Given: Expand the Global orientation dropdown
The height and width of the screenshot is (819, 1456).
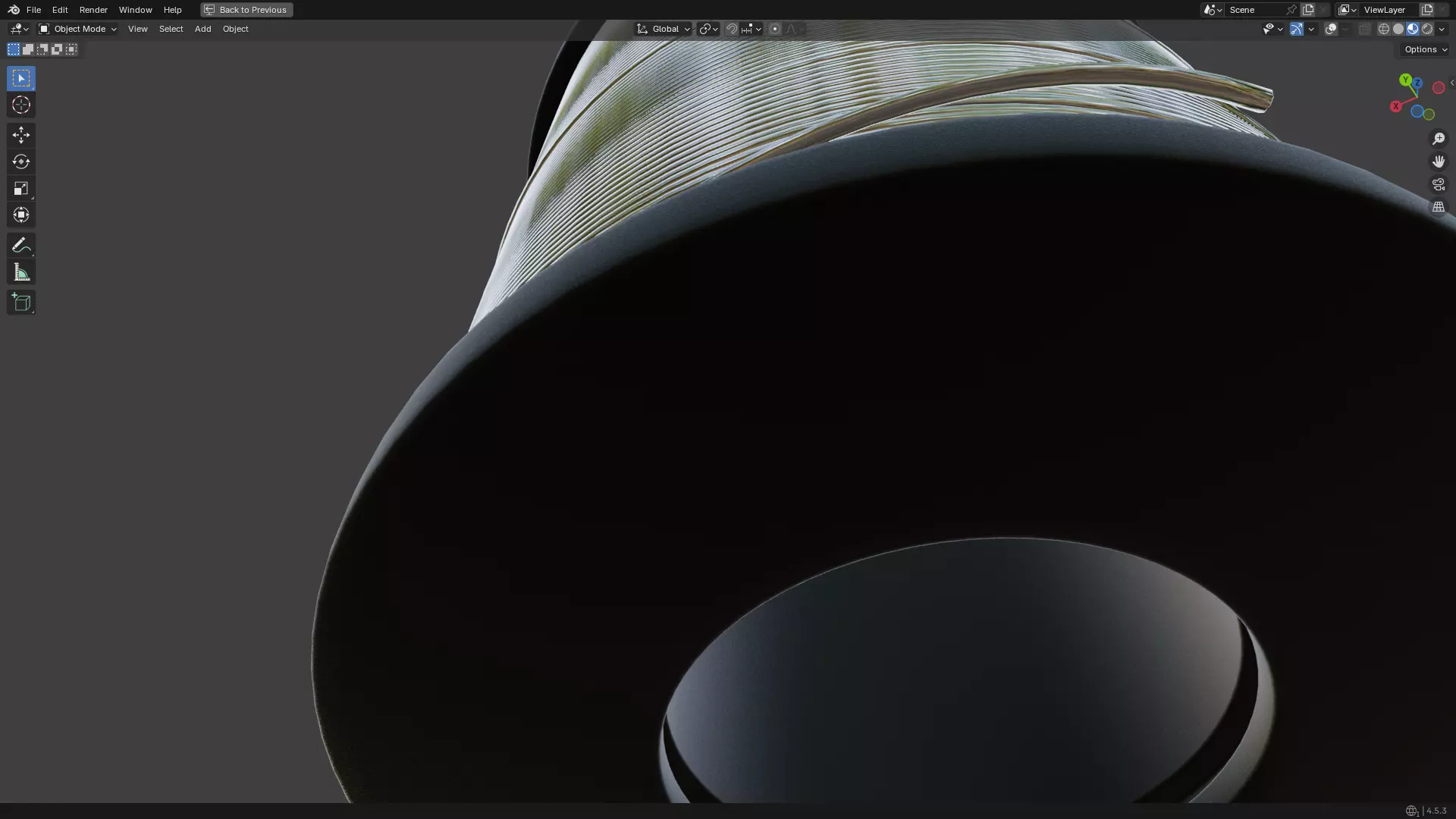Looking at the screenshot, I should pos(664,29).
